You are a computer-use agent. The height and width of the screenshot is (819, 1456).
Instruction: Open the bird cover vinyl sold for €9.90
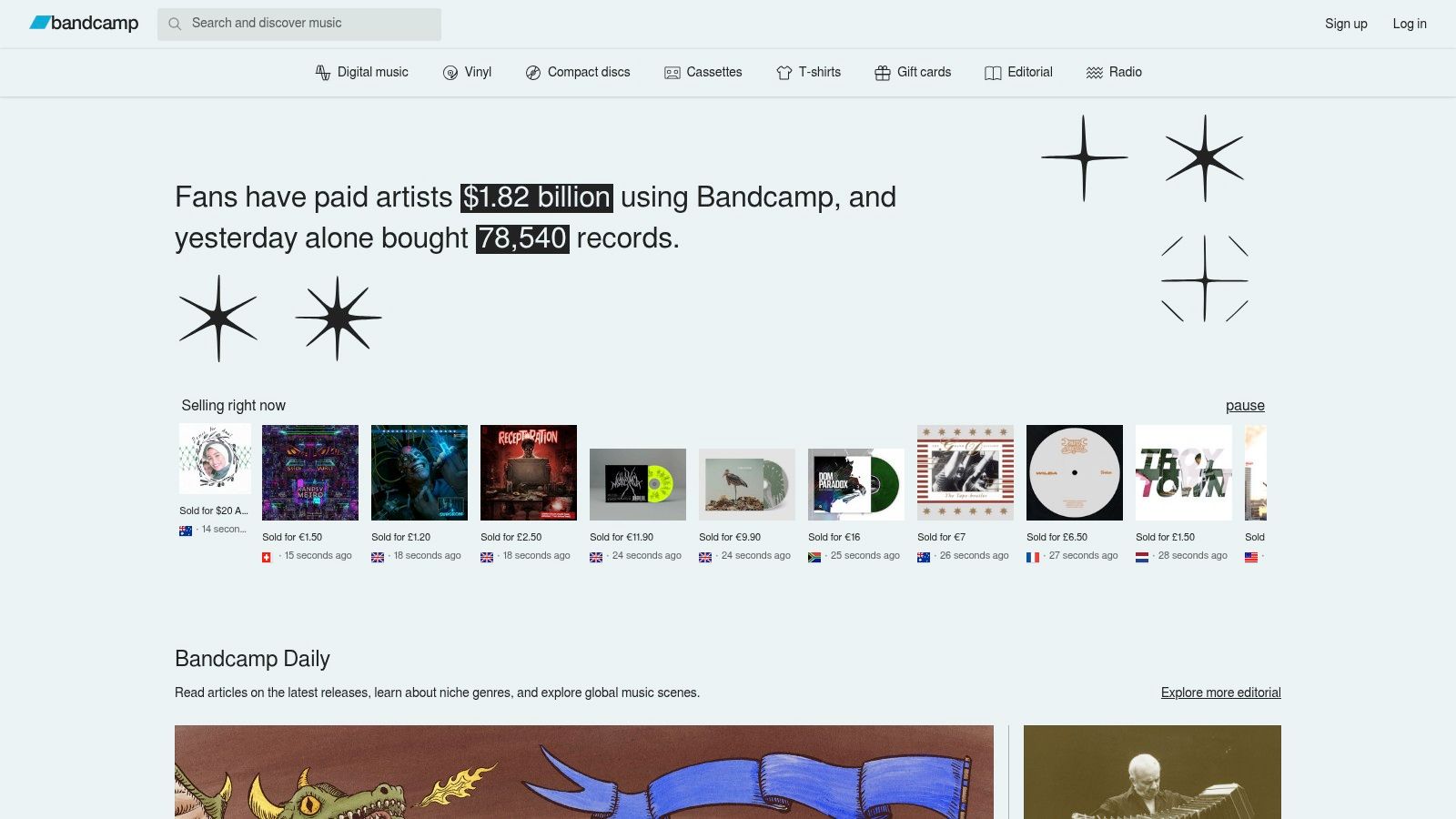pyautogui.click(x=747, y=484)
